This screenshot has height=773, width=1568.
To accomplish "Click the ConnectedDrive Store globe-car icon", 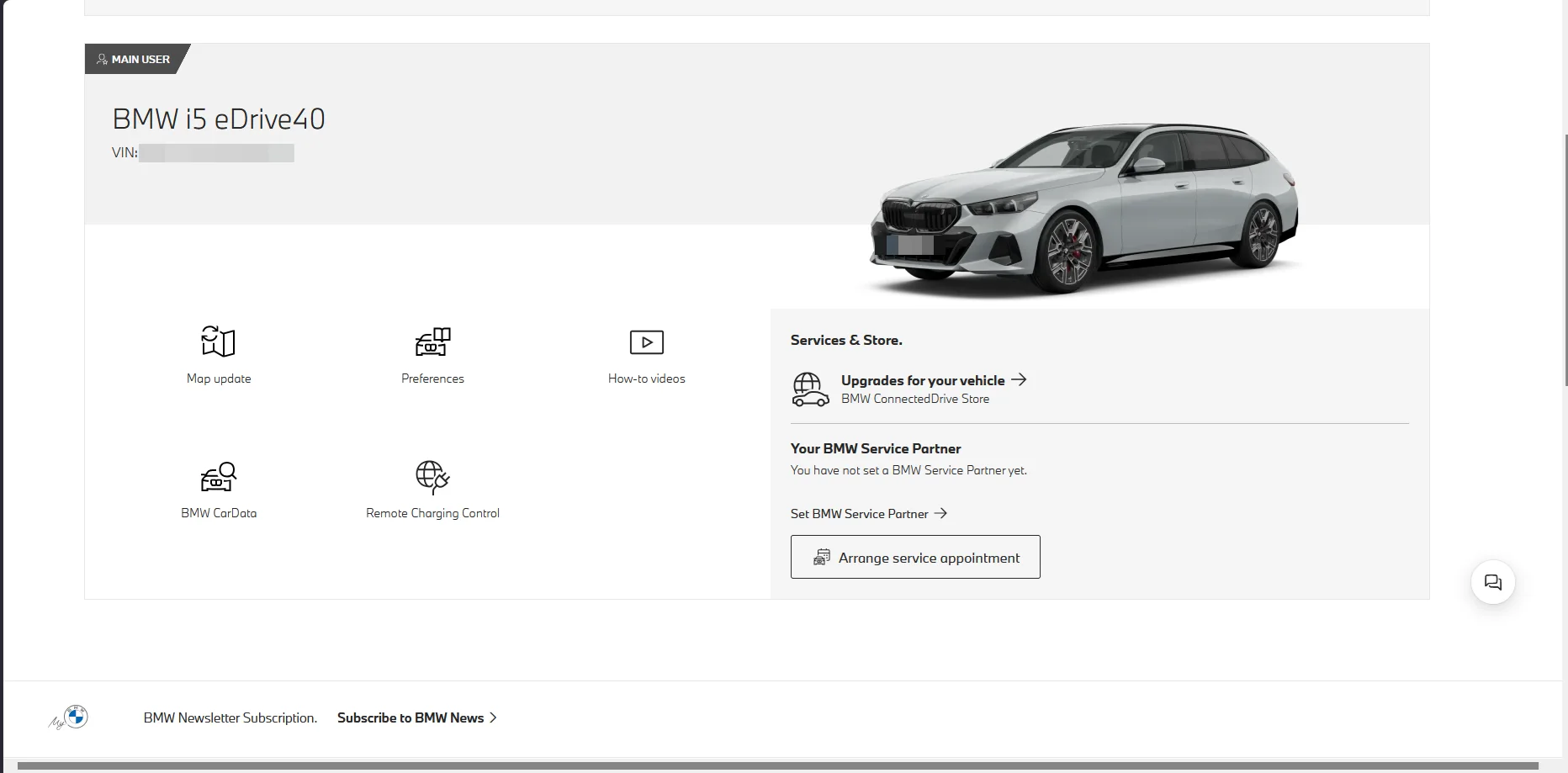I will 810,389.
